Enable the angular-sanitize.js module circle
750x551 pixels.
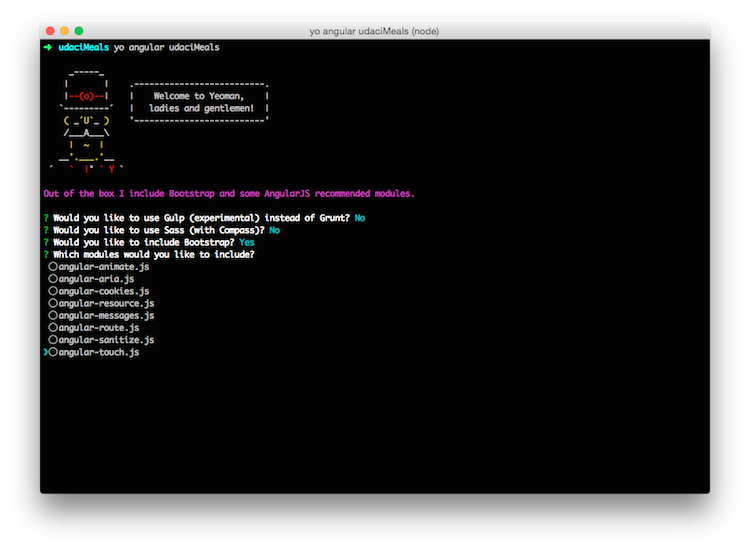[53, 340]
